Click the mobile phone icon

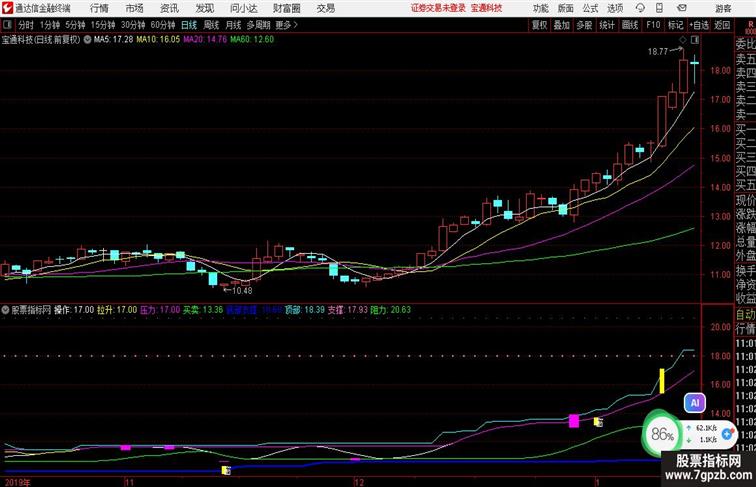click(x=660, y=8)
